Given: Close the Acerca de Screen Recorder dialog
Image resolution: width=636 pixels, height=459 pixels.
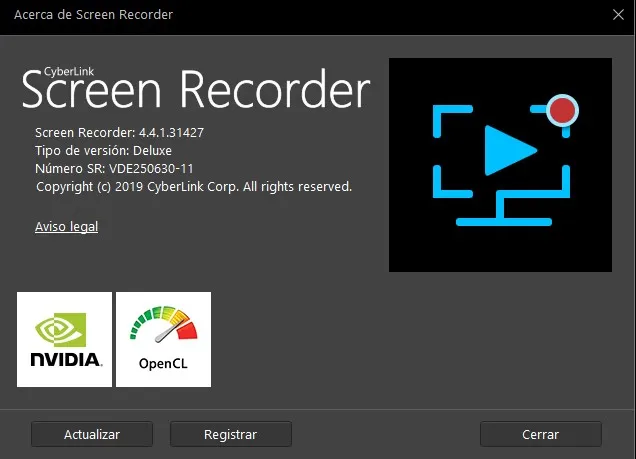Looking at the screenshot, I should click(618, 15).
